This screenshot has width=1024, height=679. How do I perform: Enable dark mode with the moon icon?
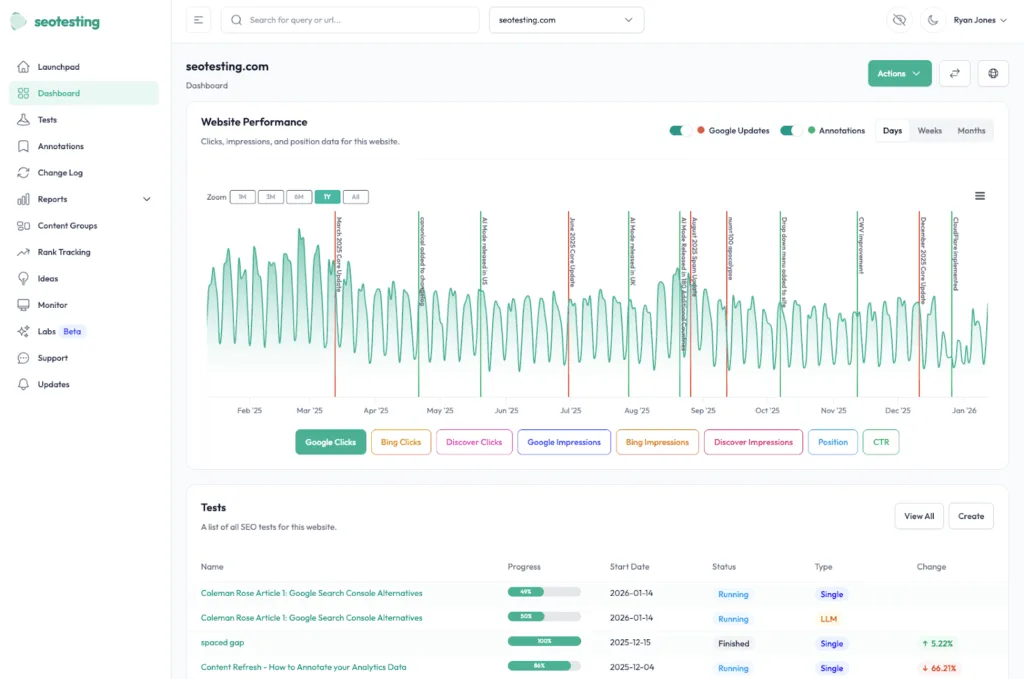pos(933,20)
